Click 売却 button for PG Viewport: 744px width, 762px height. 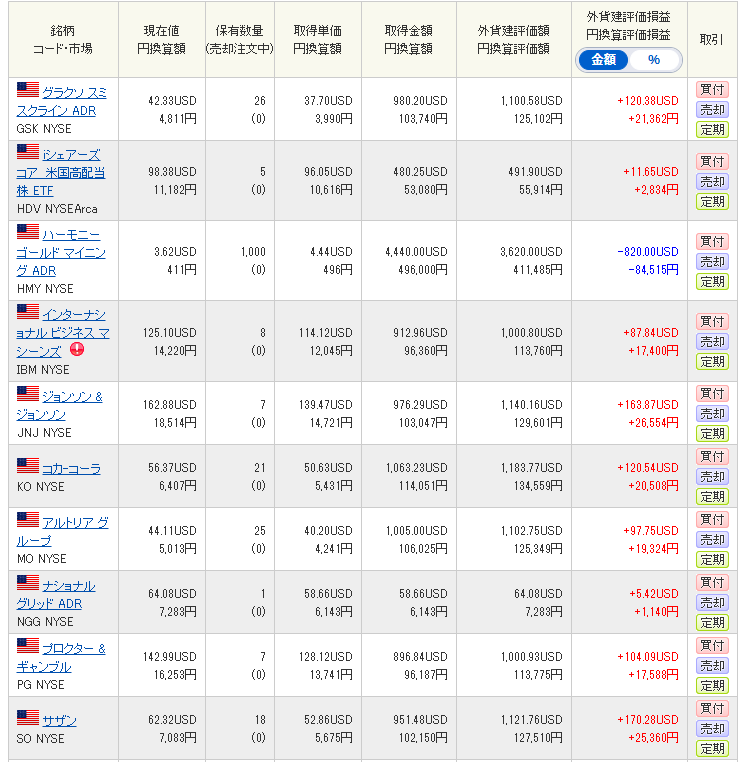pyautogui.click(x=712, y=666)
